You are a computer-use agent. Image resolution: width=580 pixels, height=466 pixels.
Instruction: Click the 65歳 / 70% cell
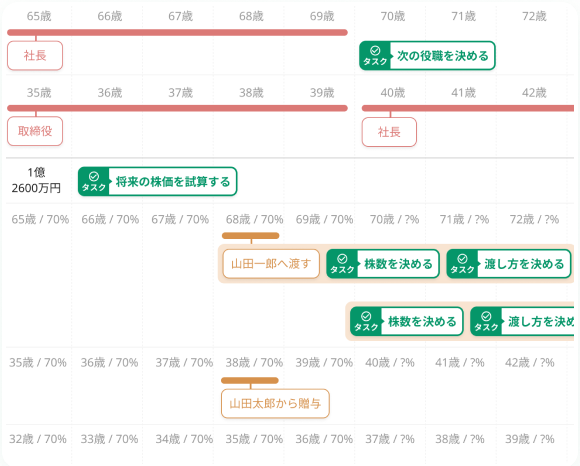click(x=40, y=219)
